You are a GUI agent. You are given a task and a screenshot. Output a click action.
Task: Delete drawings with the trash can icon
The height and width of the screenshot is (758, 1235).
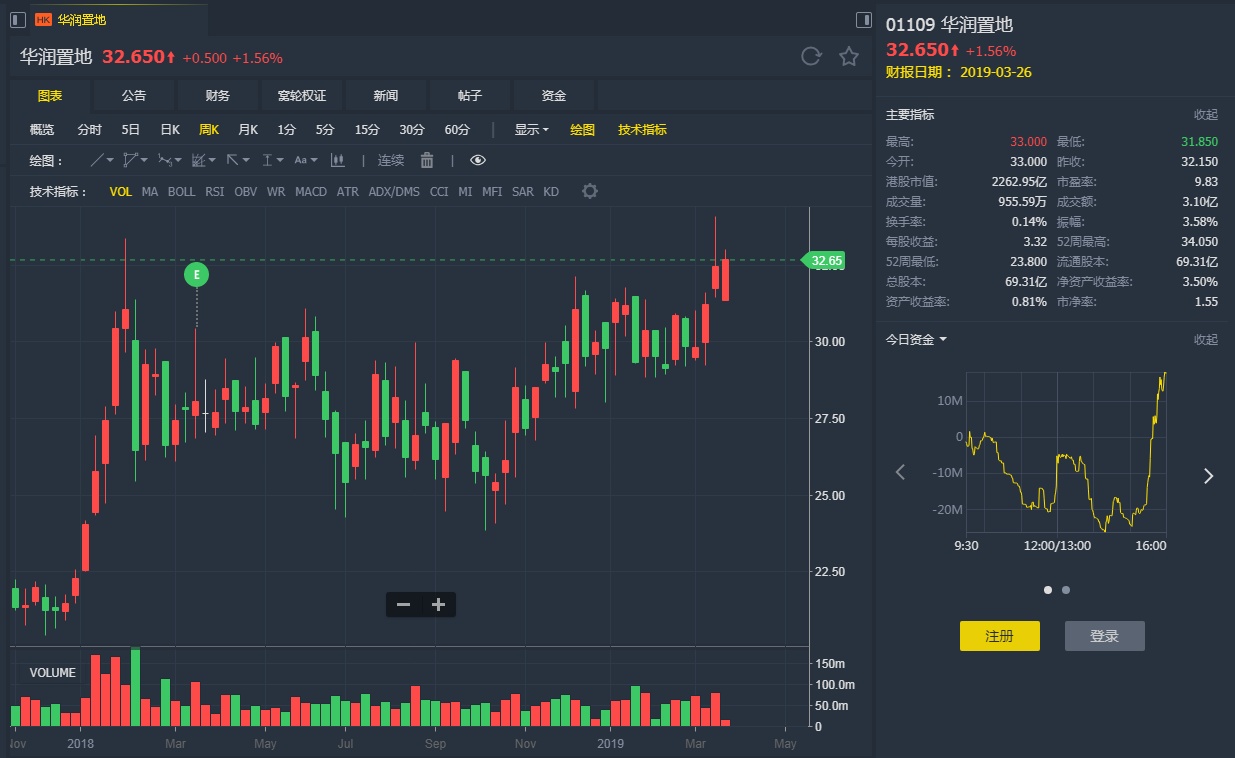click(x=427, y=160)
